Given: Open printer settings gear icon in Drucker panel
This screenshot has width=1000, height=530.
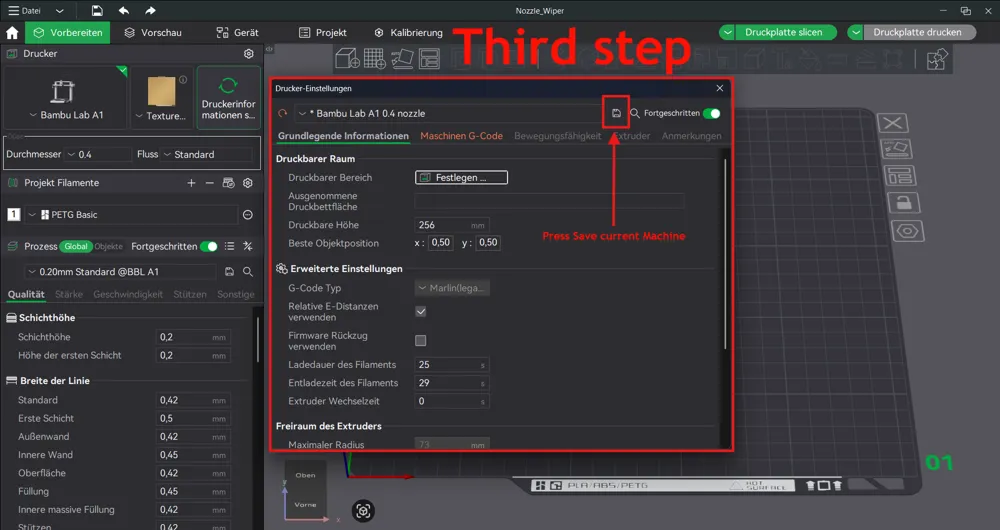Looking at the screenshot, I should click(x=249, y=54).
